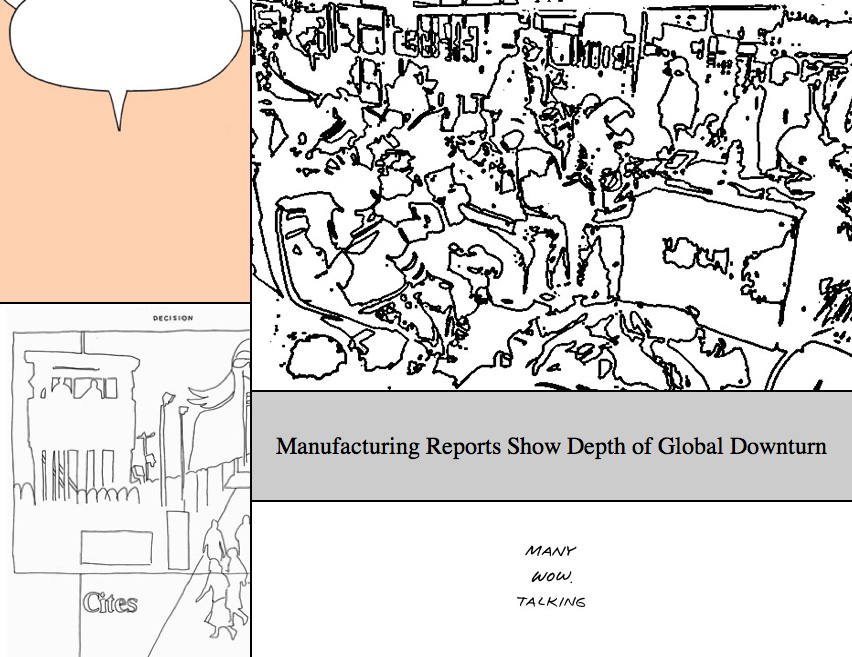Click the "Cites" outlined text
Image resolution: width=852 pixels, height=657 pixels.
110,603
